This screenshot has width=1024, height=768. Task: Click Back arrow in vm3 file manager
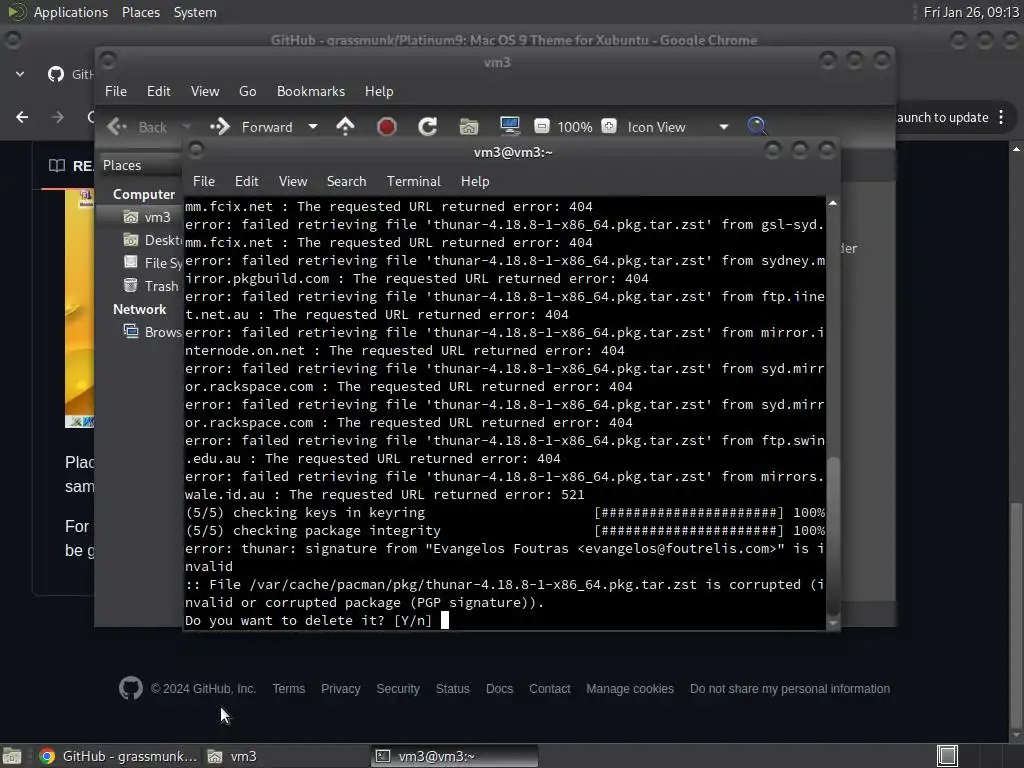117,127
